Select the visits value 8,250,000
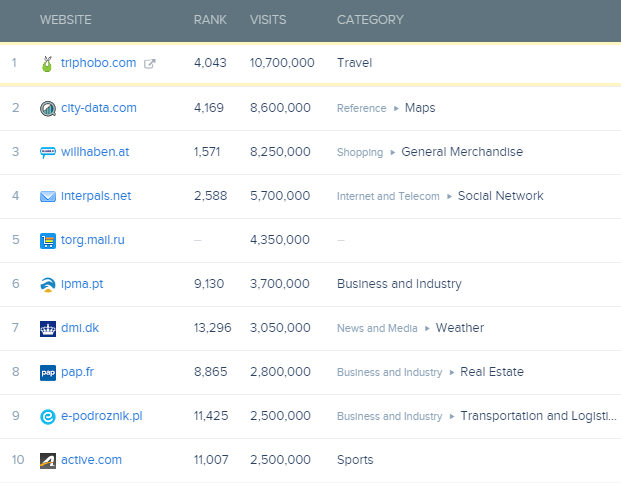This screenshot has width=621, height=483. click(280, 152)
